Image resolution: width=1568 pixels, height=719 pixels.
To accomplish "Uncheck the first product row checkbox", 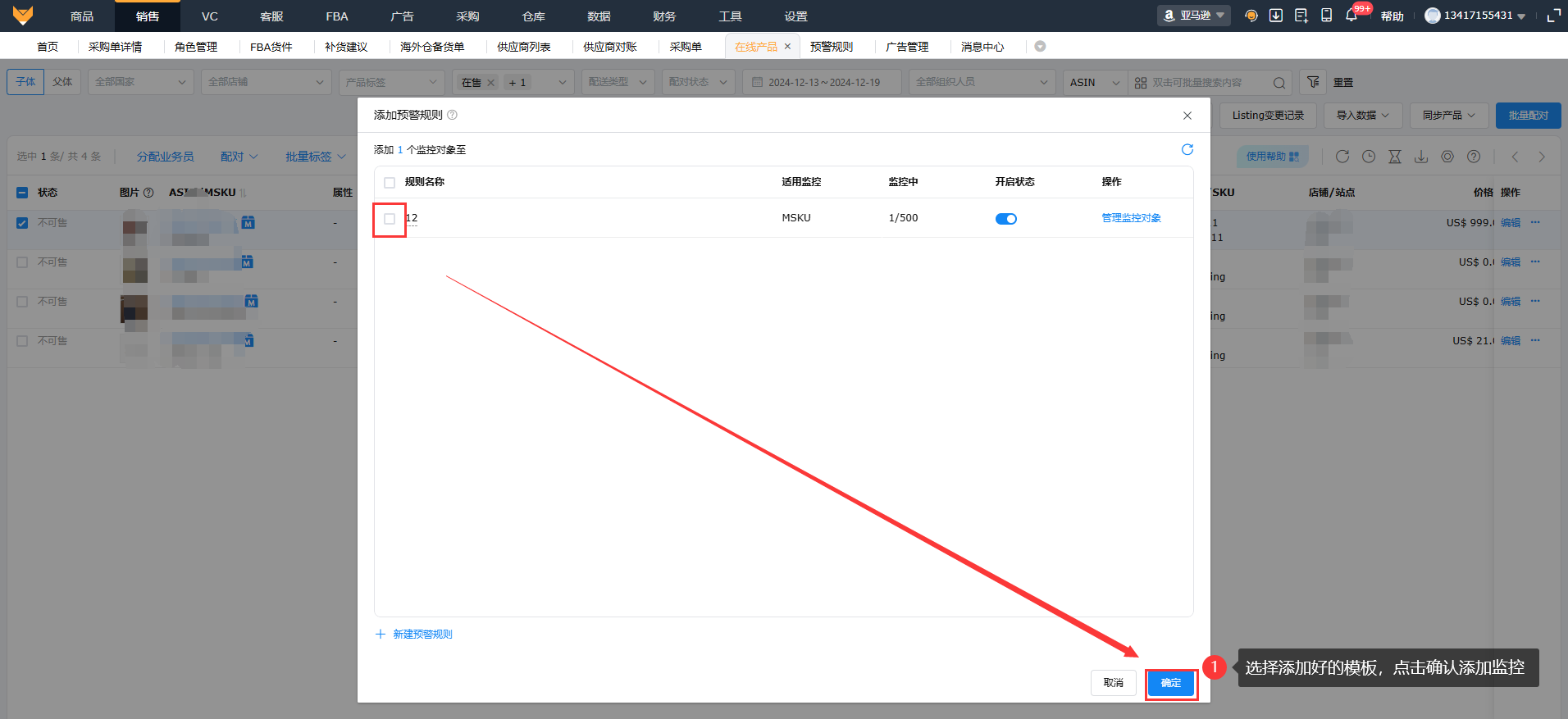I will coord(22,223).
